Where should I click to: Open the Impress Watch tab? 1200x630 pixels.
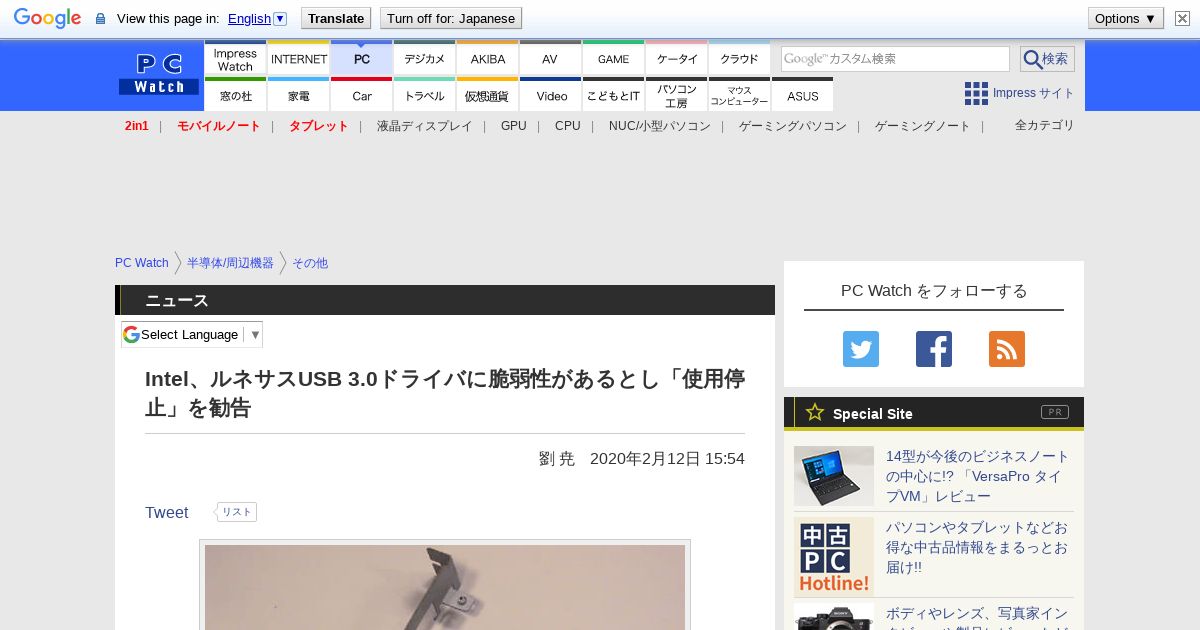point(235,59)
